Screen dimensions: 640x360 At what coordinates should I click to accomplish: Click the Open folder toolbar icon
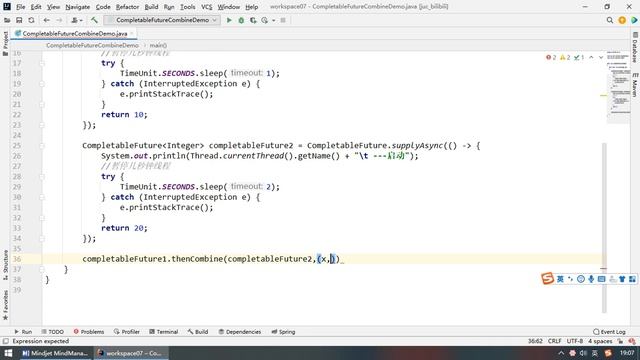pyautogui.click(x=7, y=20)
